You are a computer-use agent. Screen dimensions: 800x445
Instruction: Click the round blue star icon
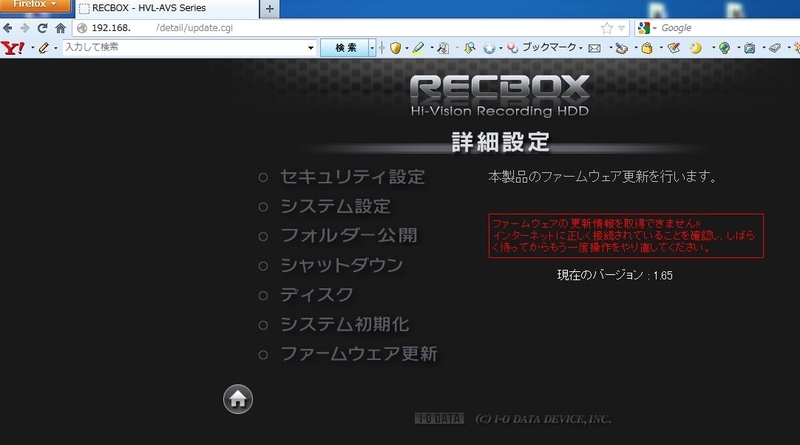tap(489, 48)
